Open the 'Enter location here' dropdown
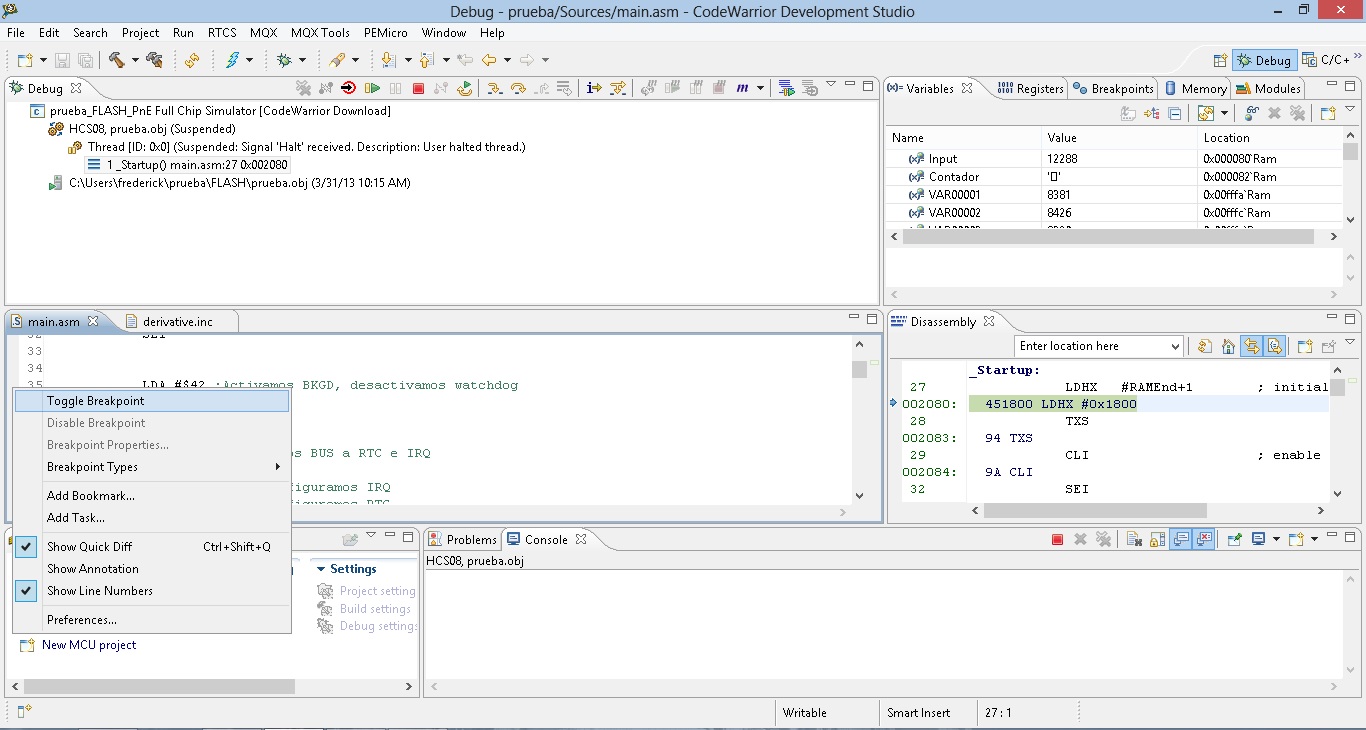The width and height of the screenshot is (1366, 730). coord(1174,347)
